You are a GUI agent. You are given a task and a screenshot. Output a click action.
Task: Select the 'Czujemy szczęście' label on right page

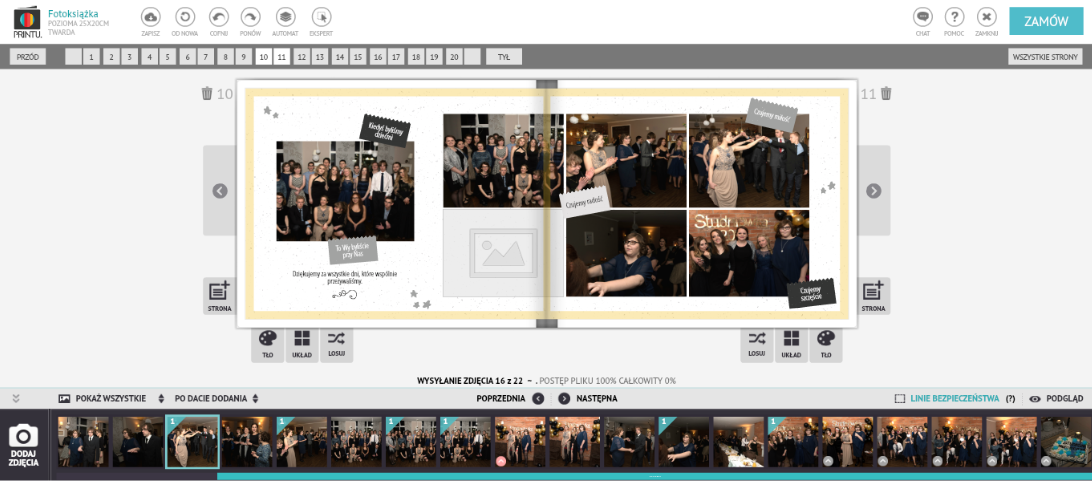[x=811, y=294]
